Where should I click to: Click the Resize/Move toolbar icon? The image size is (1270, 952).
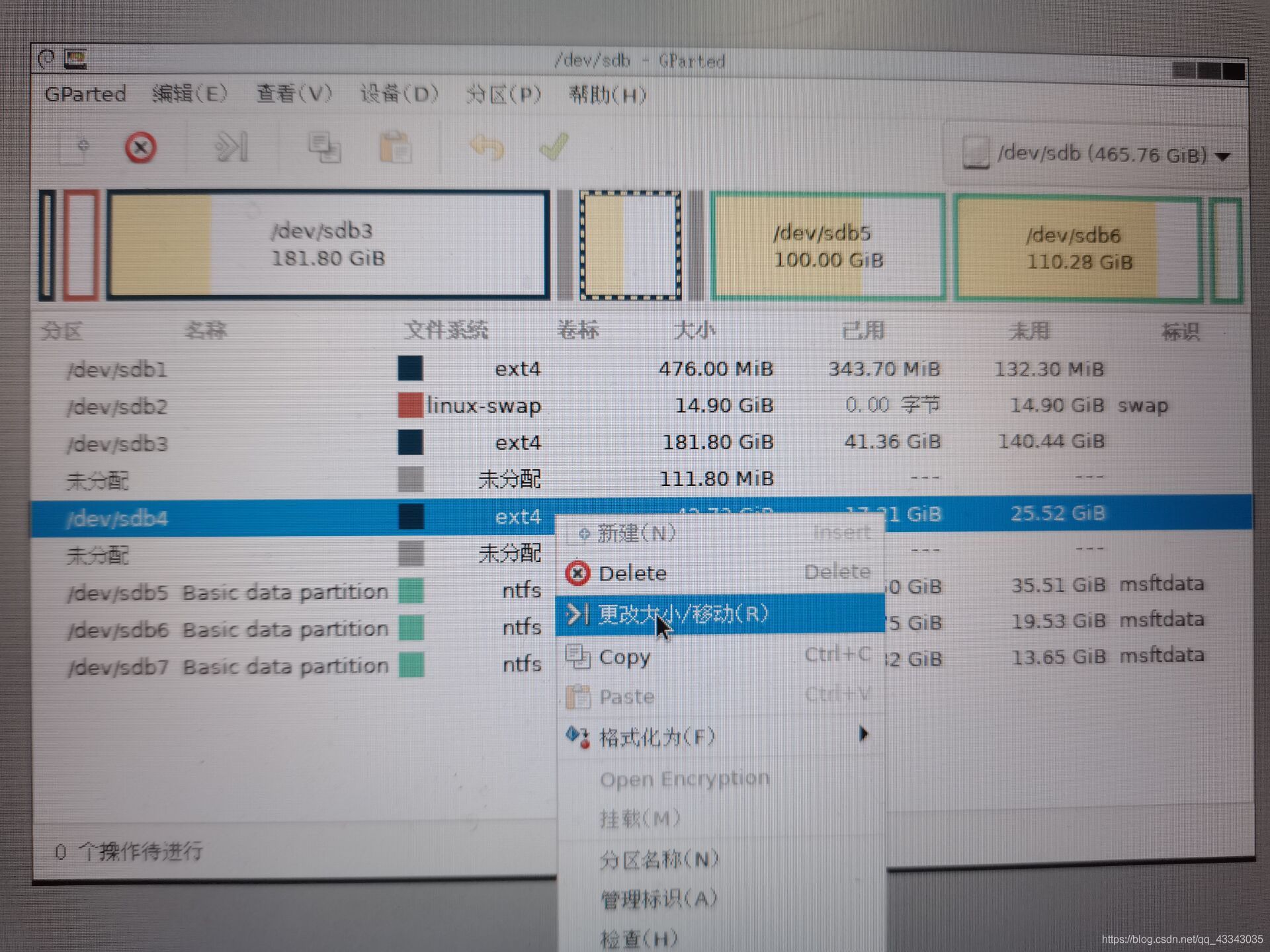point(231,147)
